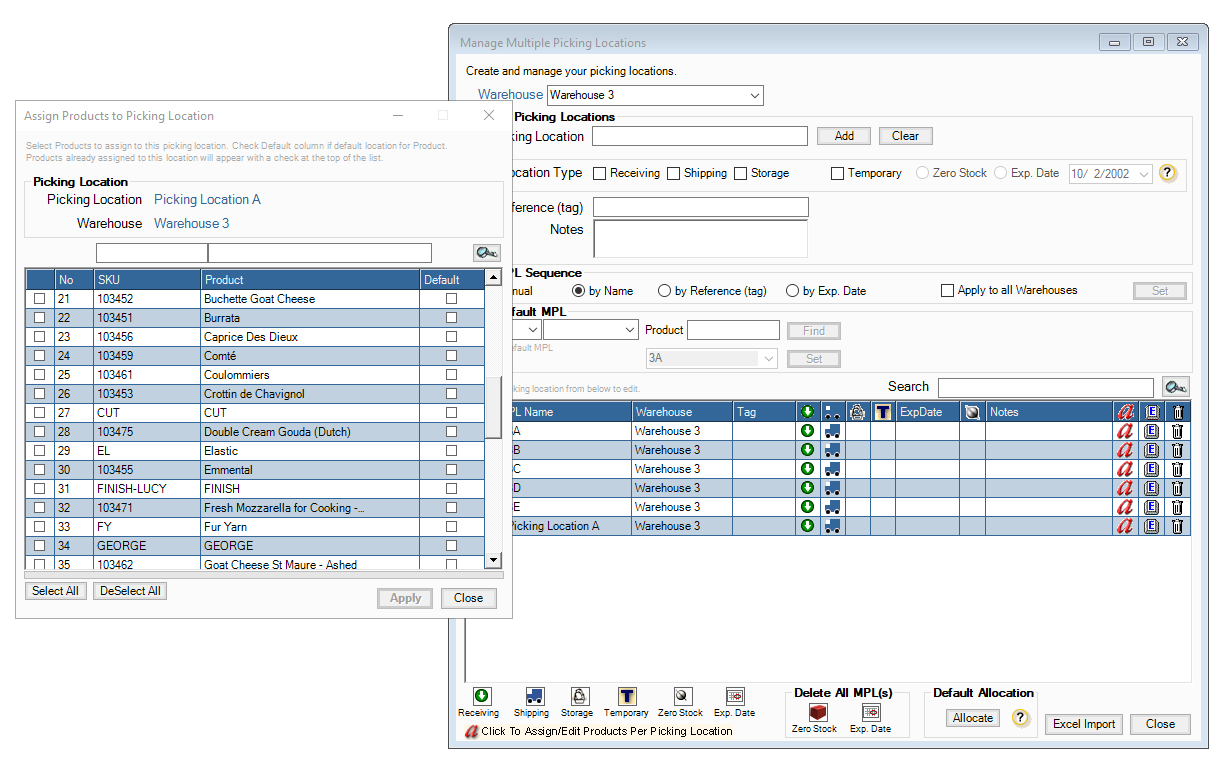Tick the row checkbox for Burrata
Image resolution: width=1229 pixels, height=771 pixels.
click(x=40, y=318)
